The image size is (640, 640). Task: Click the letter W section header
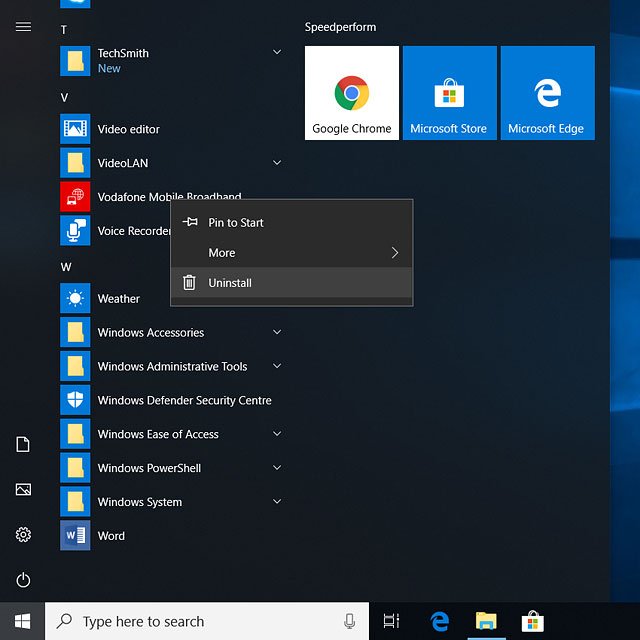pos(66,267)
